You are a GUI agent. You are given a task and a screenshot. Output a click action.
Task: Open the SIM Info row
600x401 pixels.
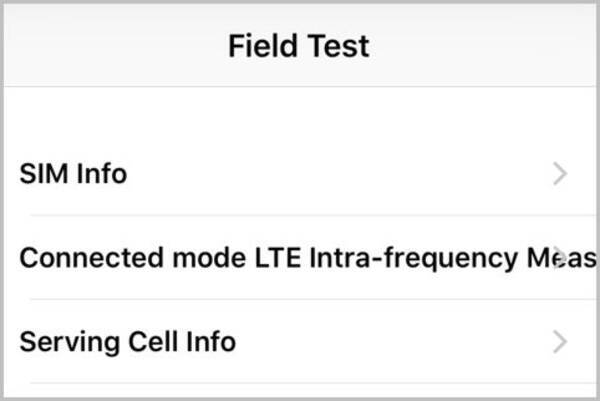(x=300, y=174)
